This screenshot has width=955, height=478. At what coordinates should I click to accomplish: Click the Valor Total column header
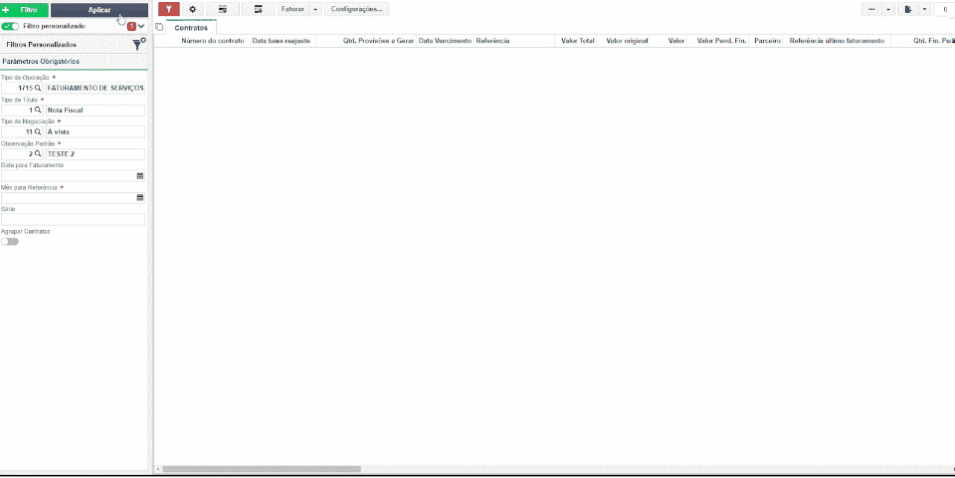(577, 41)
